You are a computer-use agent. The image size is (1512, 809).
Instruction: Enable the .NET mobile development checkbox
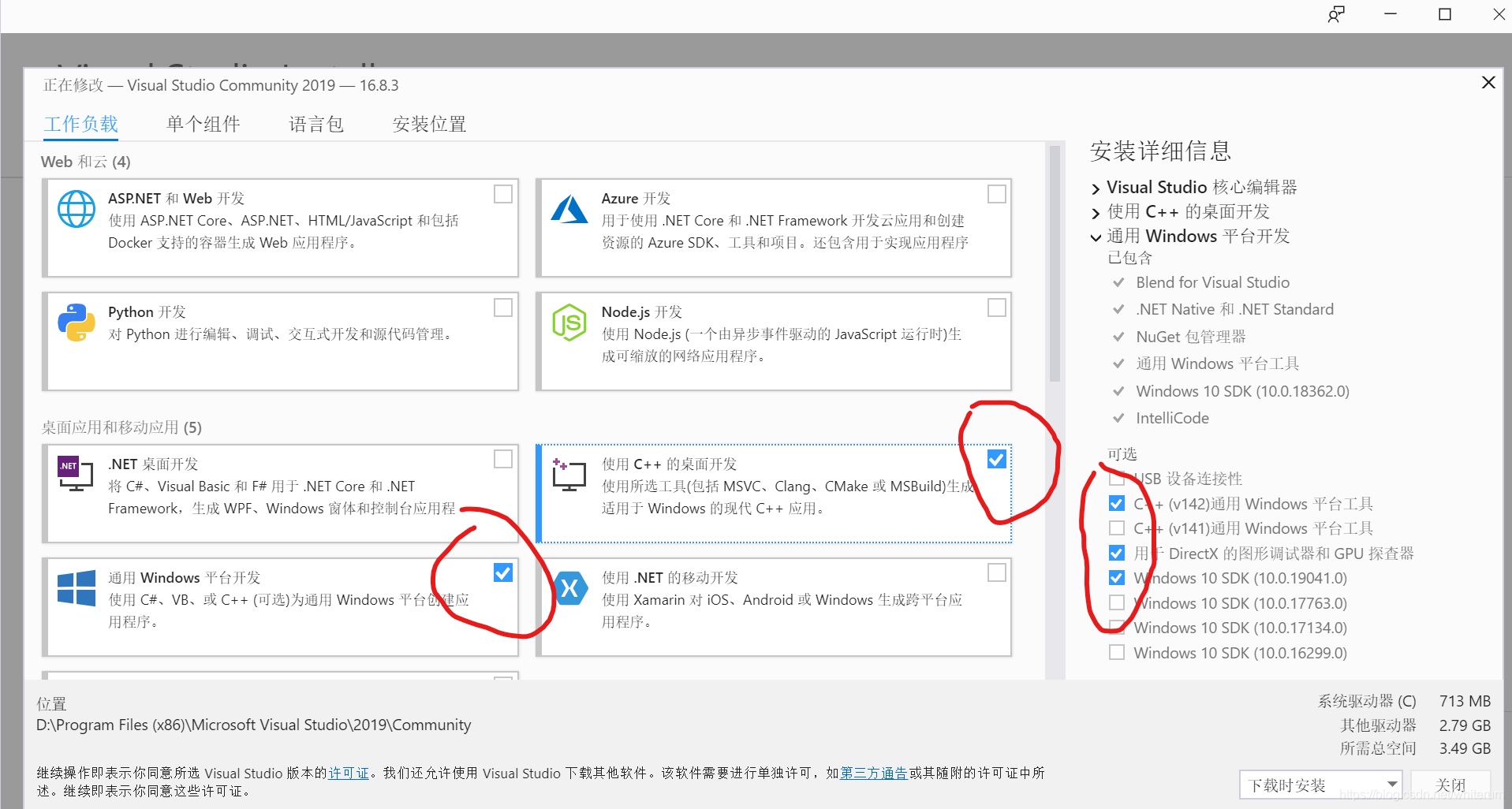[997, 572]
